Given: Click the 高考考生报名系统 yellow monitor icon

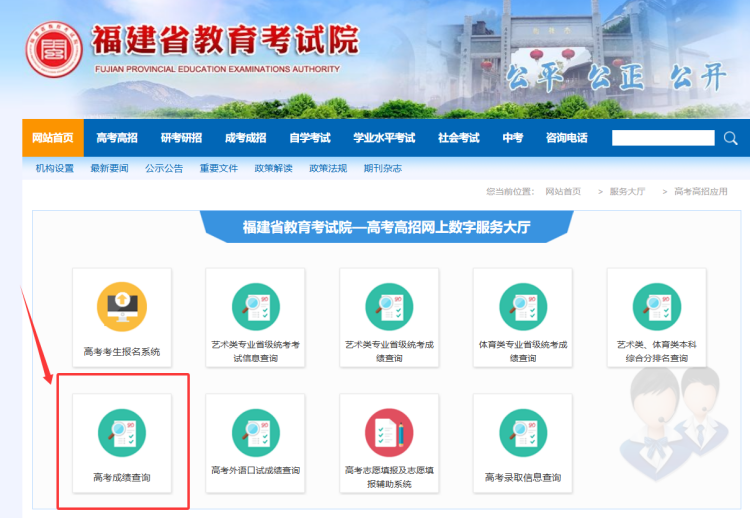Looking at the screenshot, I should (x=122, y=307).
